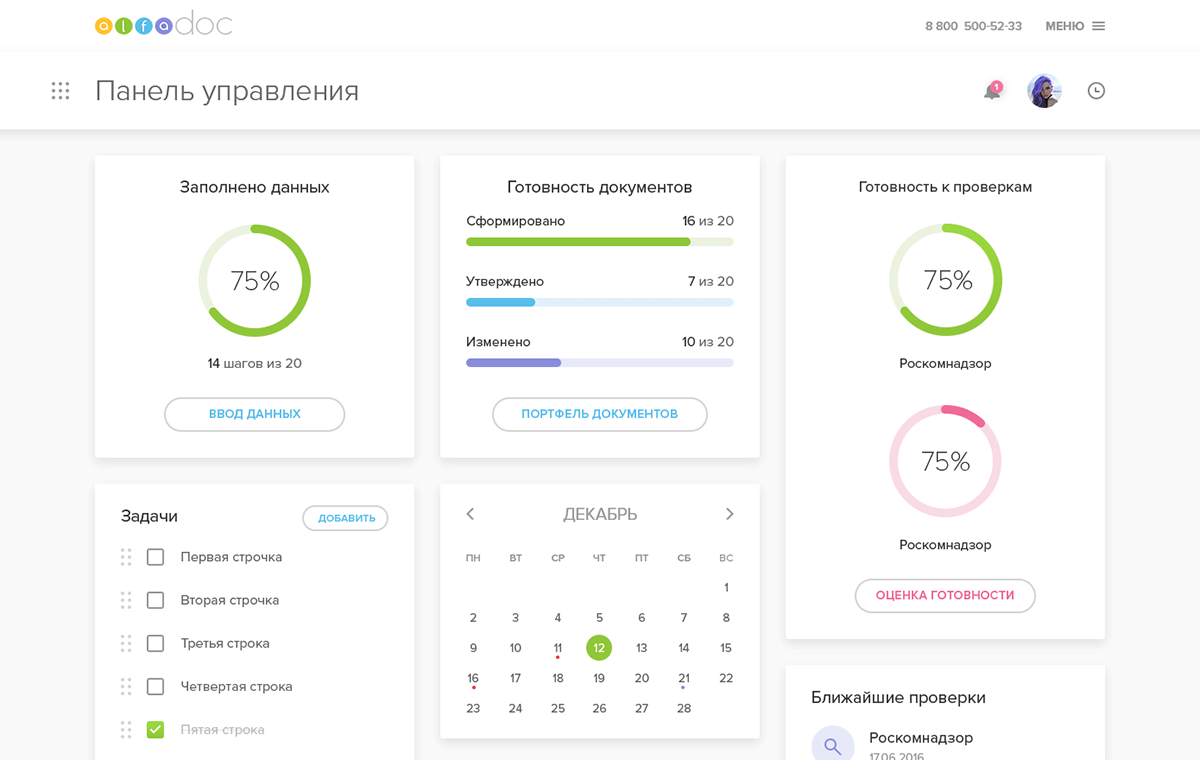Click the ДЕКАБРЬ month title
1200x760 pixels.
pos(600,514)
